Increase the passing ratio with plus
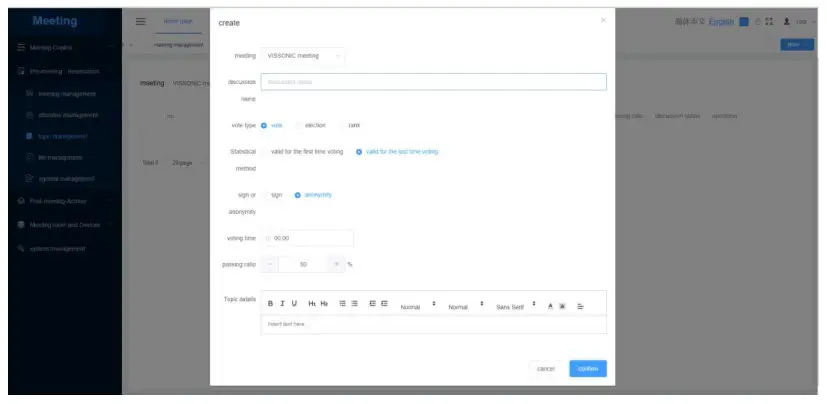 (x=336, y=264)
